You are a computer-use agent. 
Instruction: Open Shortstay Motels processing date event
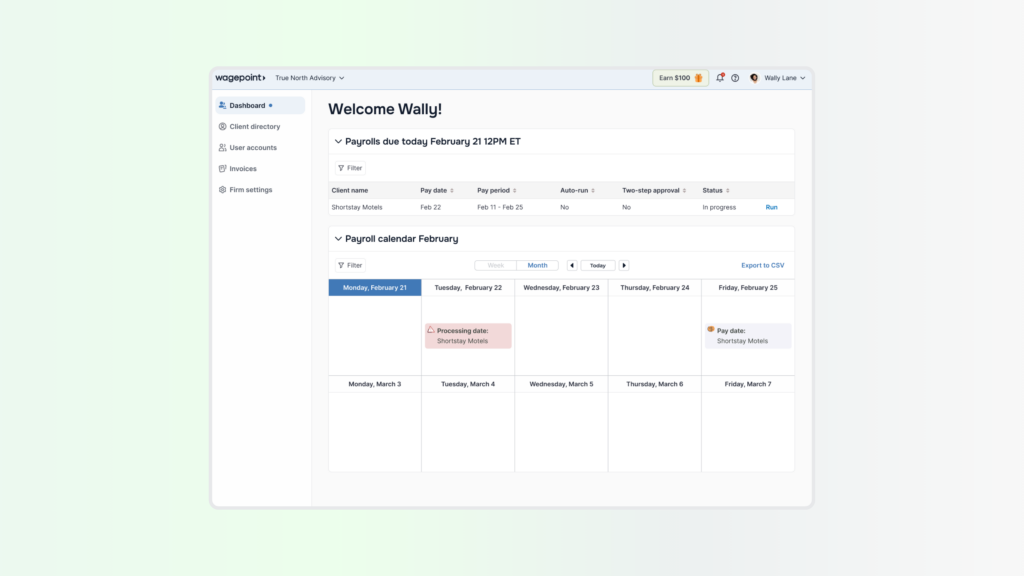[468, 336]
